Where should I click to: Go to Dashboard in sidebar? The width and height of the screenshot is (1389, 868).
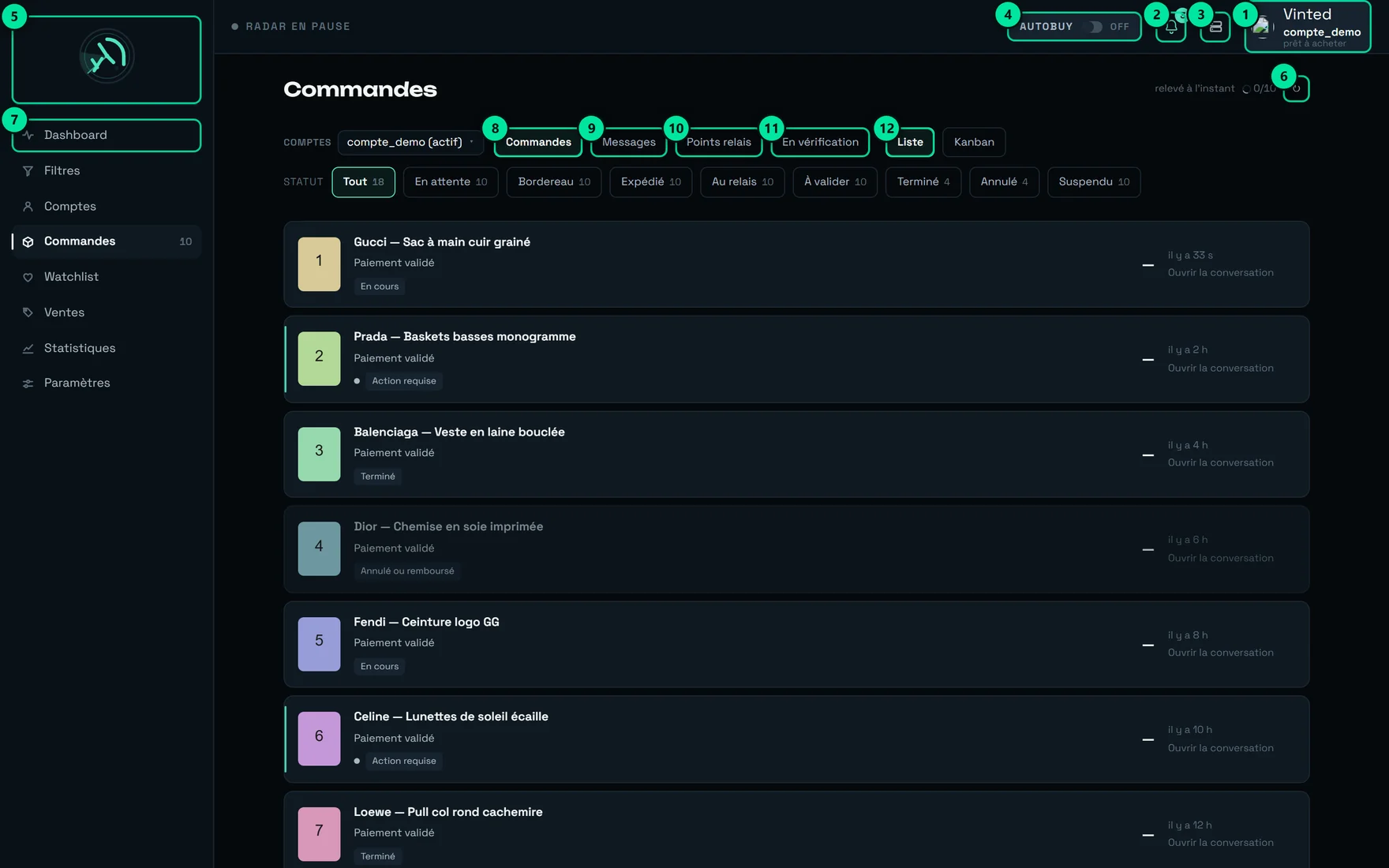pyautogui.click(x=107, y=135)
